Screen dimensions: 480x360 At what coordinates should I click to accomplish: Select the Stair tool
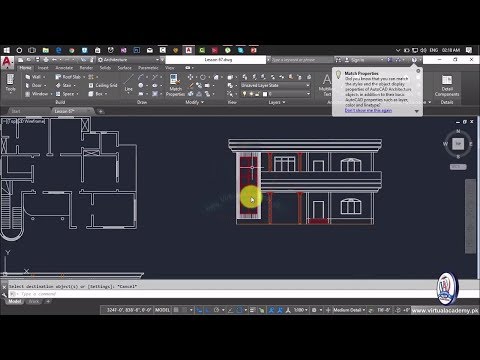click(63, 85)
